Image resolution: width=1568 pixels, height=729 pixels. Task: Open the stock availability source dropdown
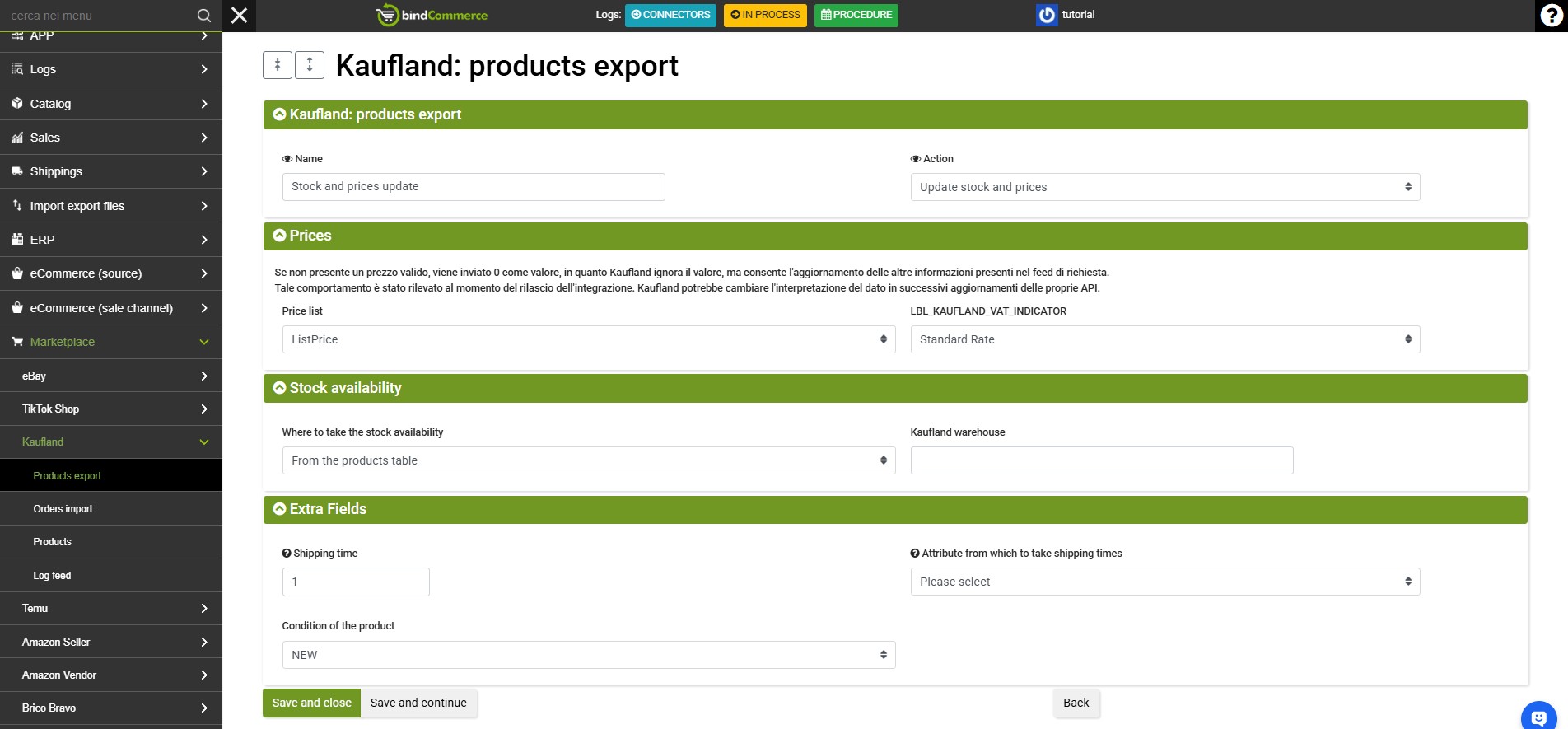(x=589, y=460)
